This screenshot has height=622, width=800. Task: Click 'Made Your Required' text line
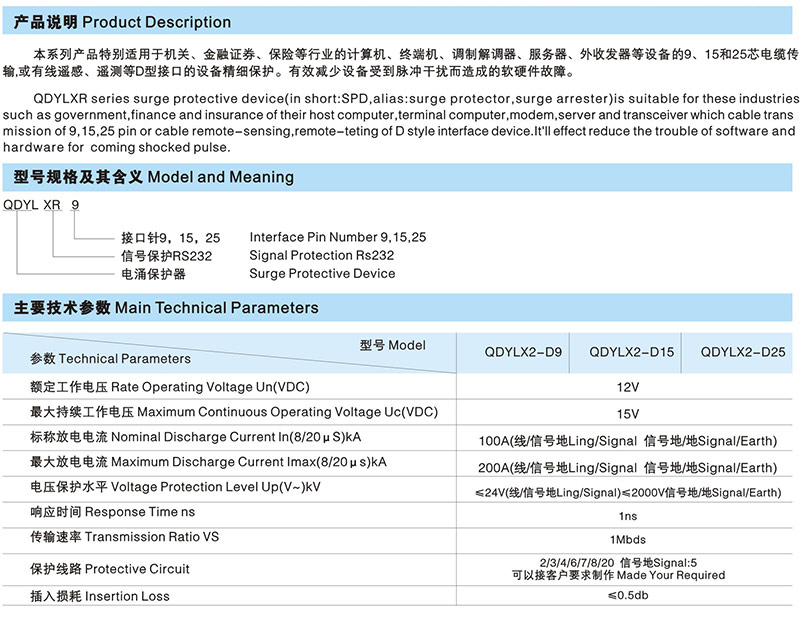618,575
